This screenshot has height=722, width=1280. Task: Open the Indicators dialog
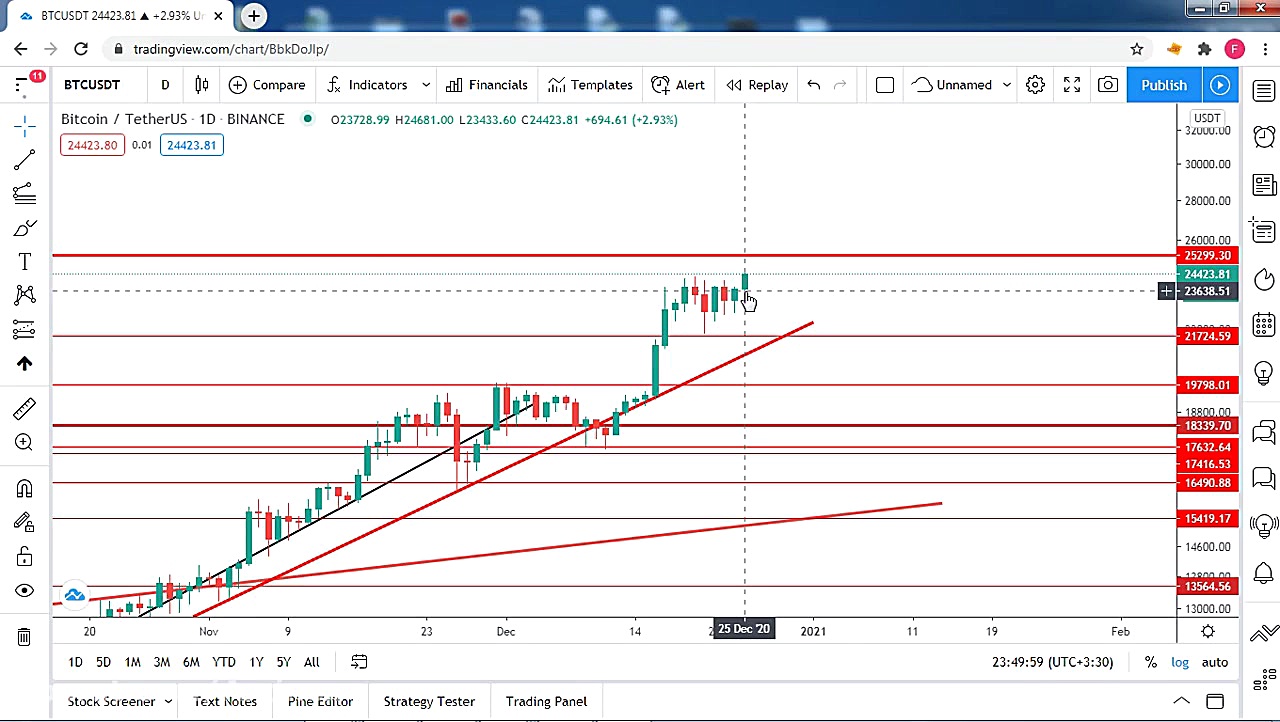click(367, 85)
